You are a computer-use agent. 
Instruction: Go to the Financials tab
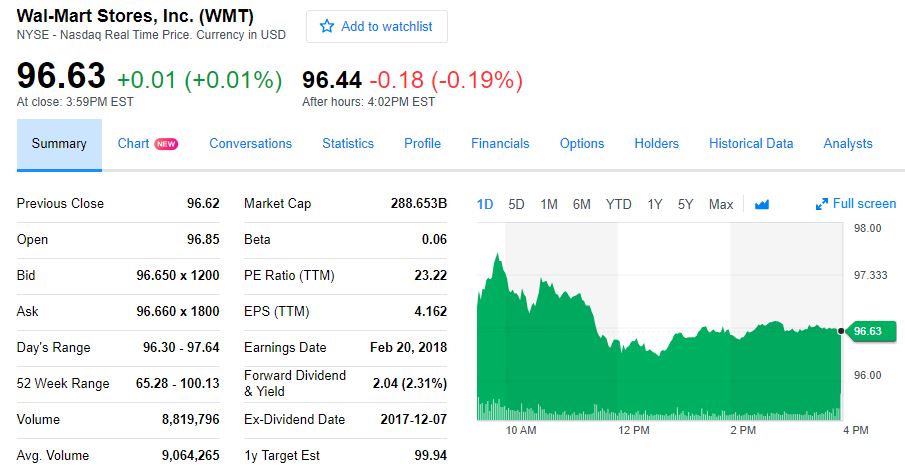click(500, 144)
